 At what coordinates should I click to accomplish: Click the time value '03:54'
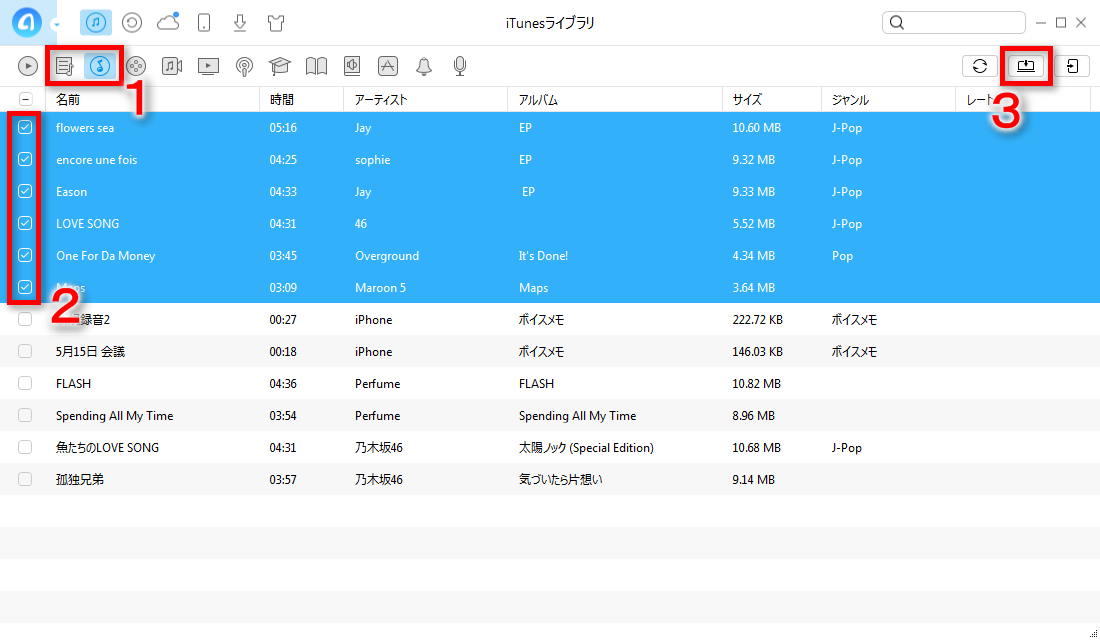283,416
